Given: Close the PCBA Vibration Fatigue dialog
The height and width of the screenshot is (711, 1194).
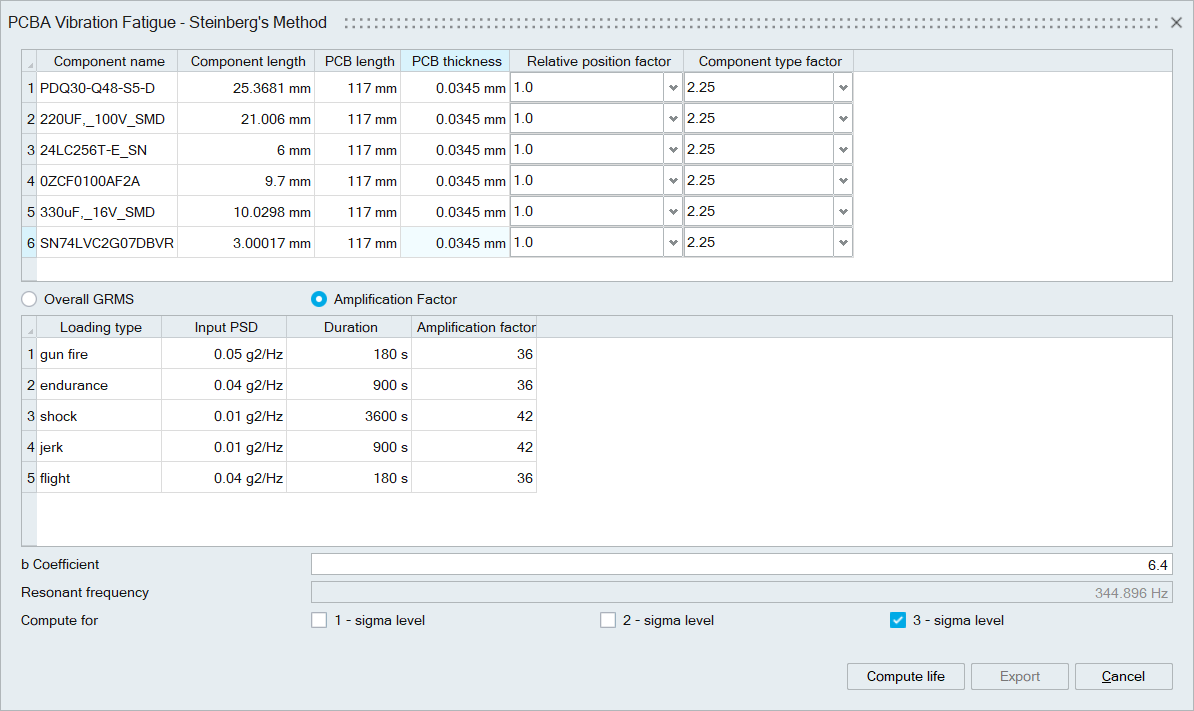Looking at the screenshot, I should [x=1176, y=22].
